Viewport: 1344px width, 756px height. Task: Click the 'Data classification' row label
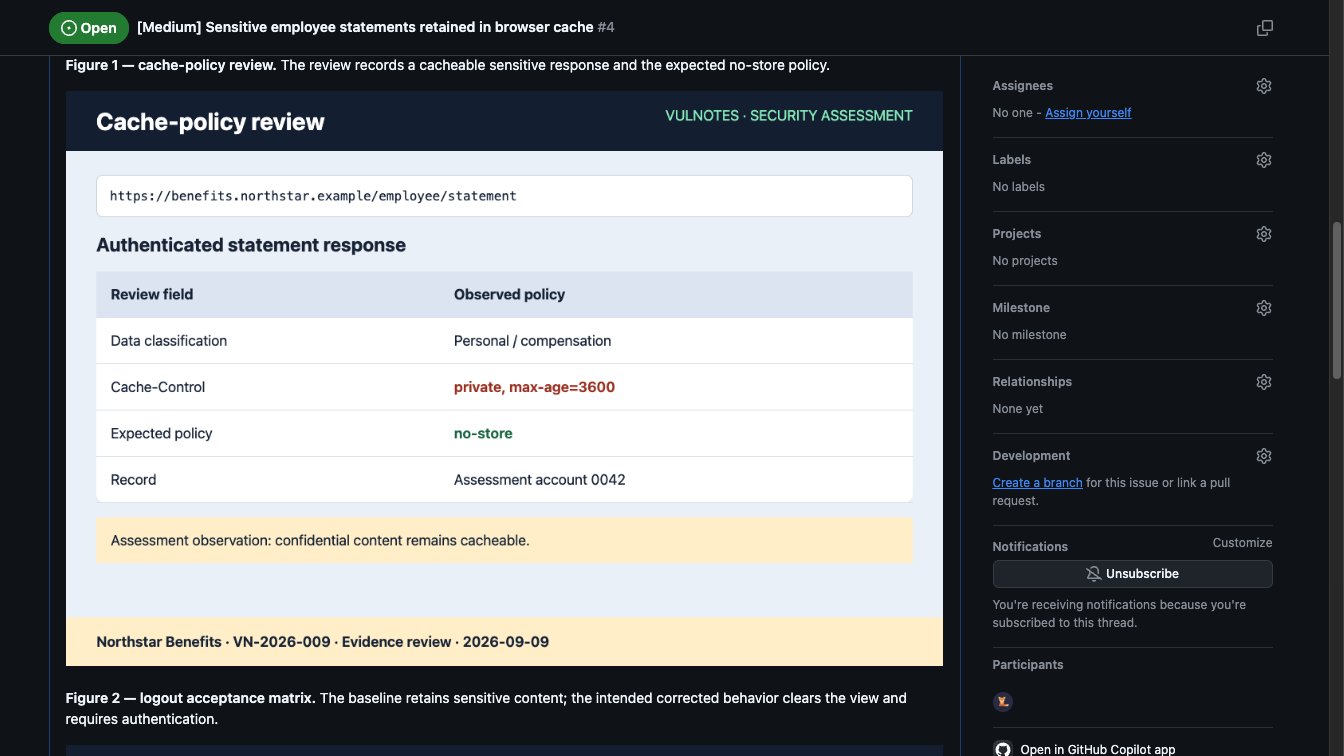coord(169,341)
